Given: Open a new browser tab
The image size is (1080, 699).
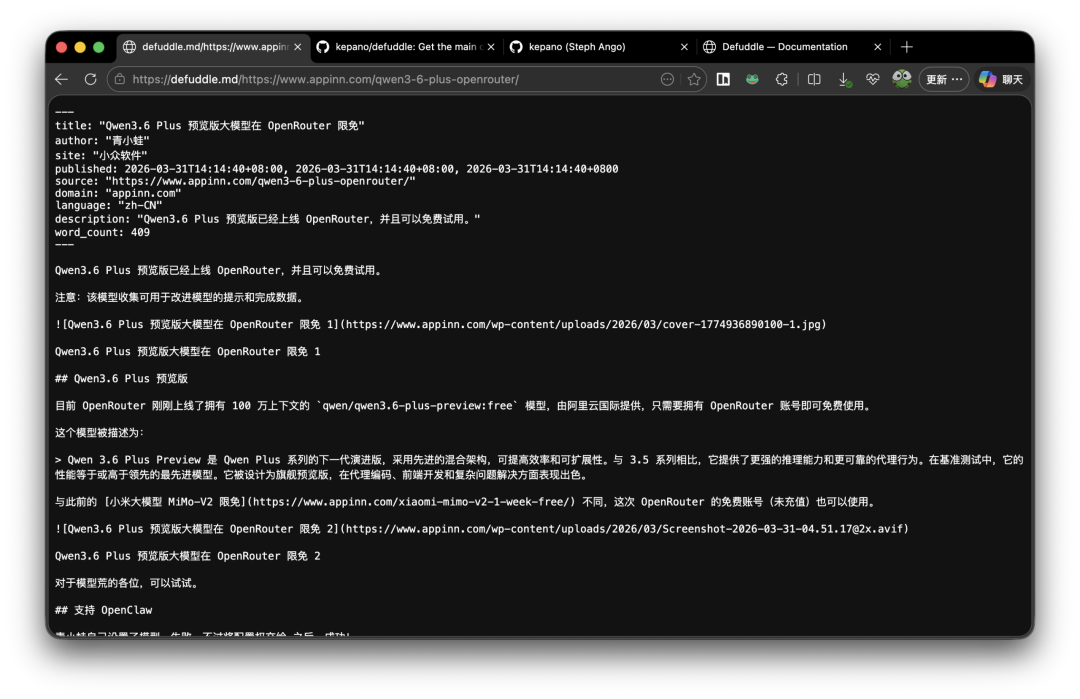Looking at the screenshot, I should pyautogui.click(x=906, y=47).
